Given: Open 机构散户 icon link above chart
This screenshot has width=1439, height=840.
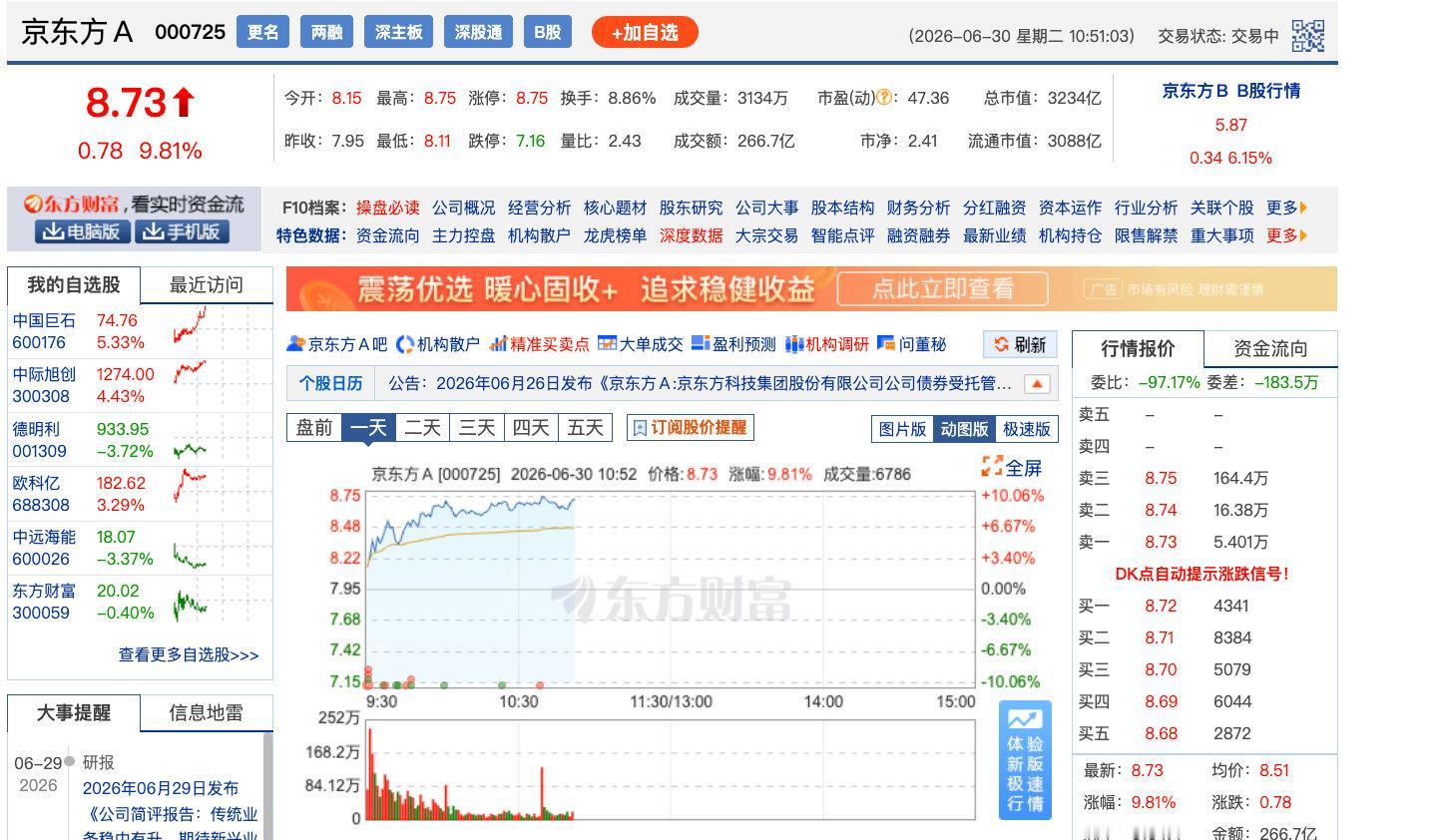Looking at the screenshot, I should point(405,344).
